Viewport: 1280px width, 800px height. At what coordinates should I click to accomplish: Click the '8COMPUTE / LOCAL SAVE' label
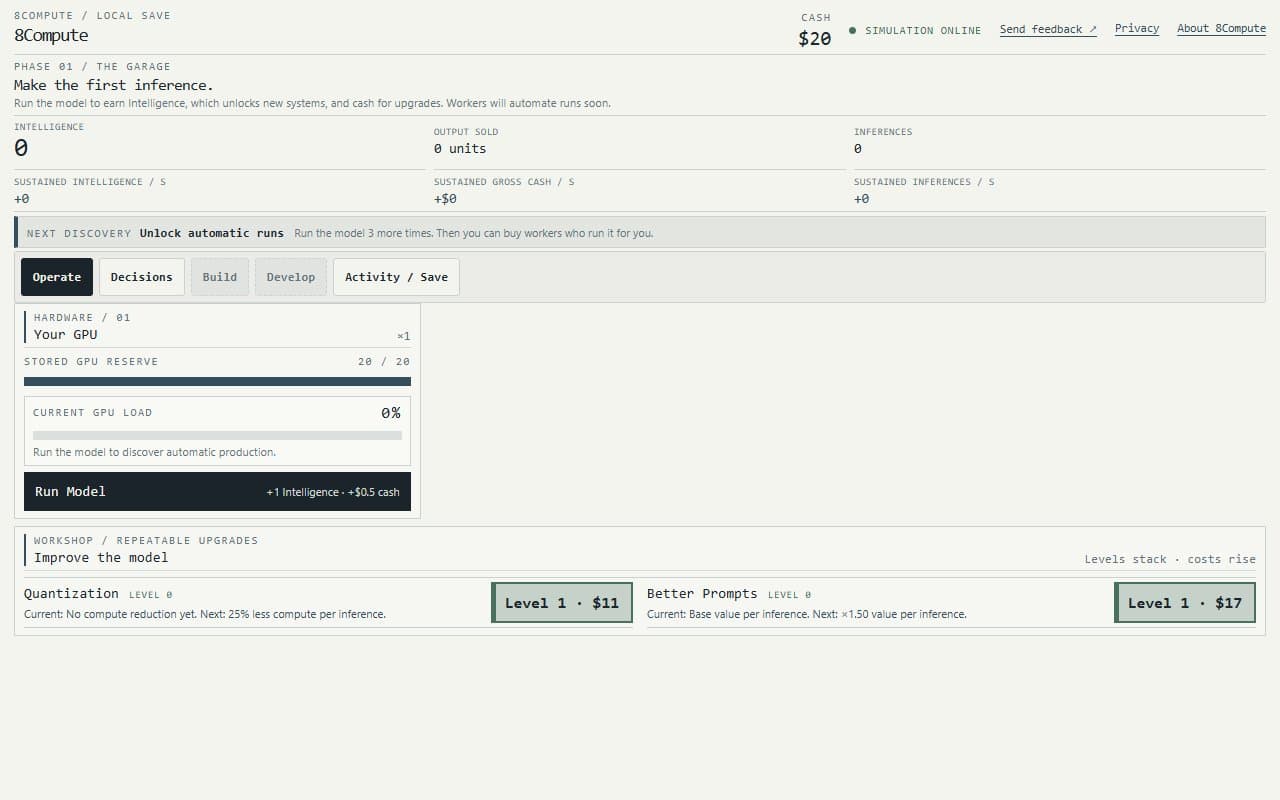(x=92, y=16)
